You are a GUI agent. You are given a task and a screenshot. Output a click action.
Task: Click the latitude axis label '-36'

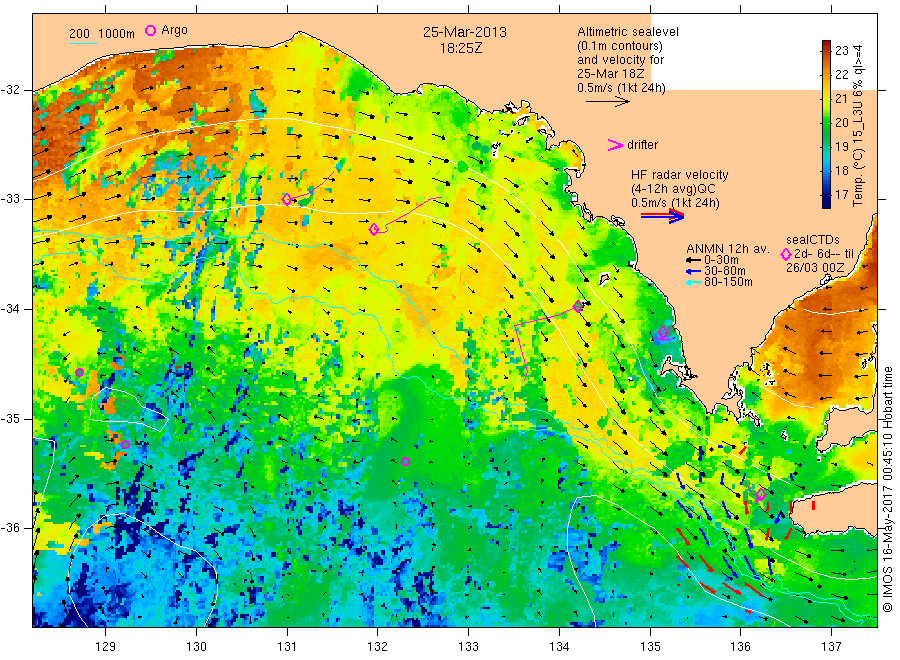10,527
